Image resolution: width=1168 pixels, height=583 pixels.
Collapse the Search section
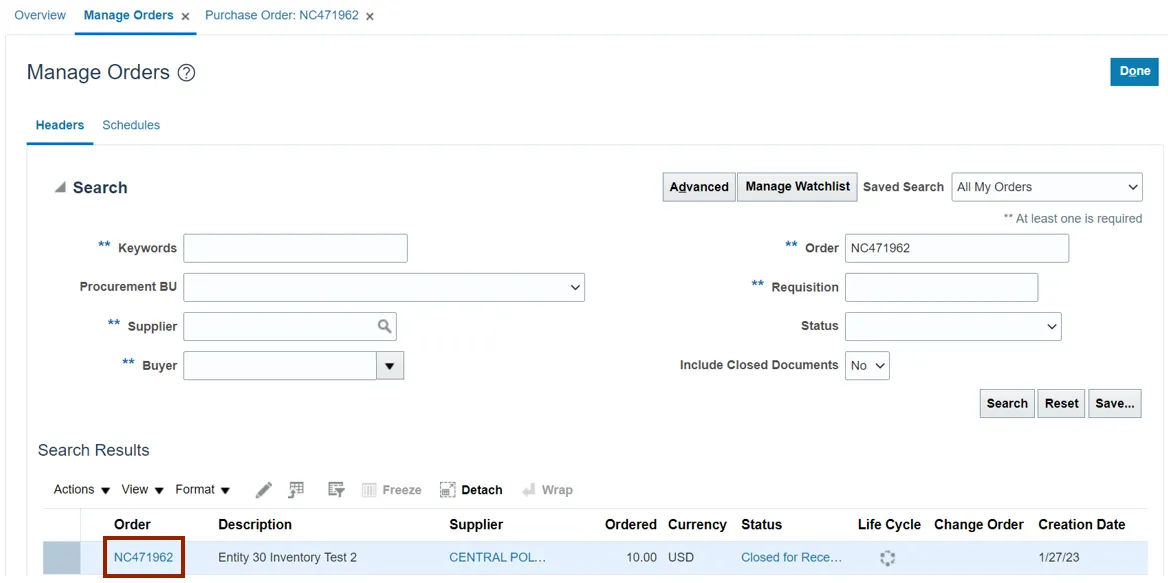(x=60, y=188)
